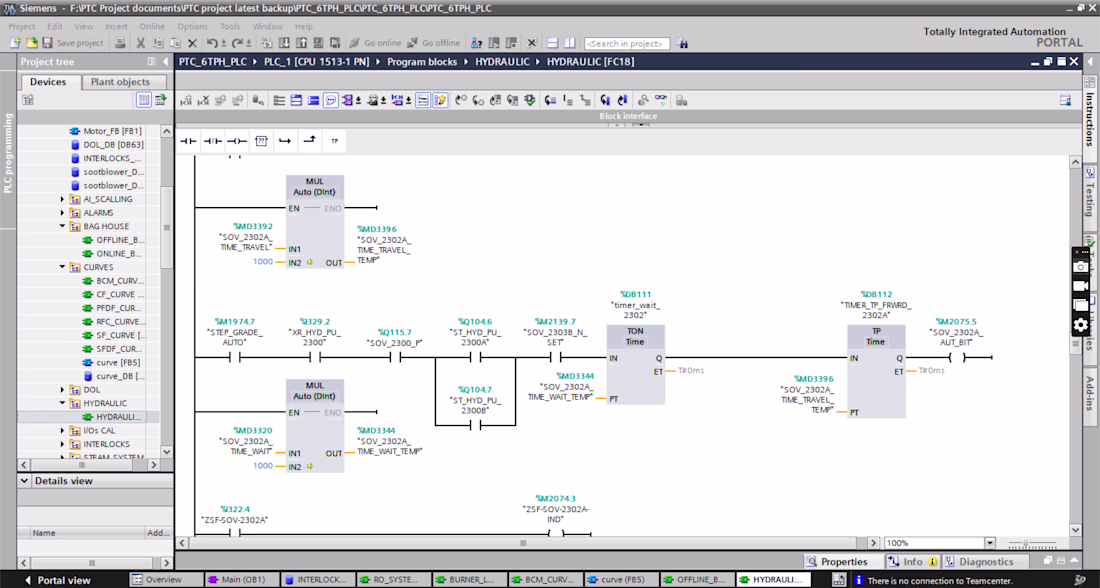This screenshot has width=1100, height=588.
Task: Click the Undo arrow icon
Action: point(213,44)
